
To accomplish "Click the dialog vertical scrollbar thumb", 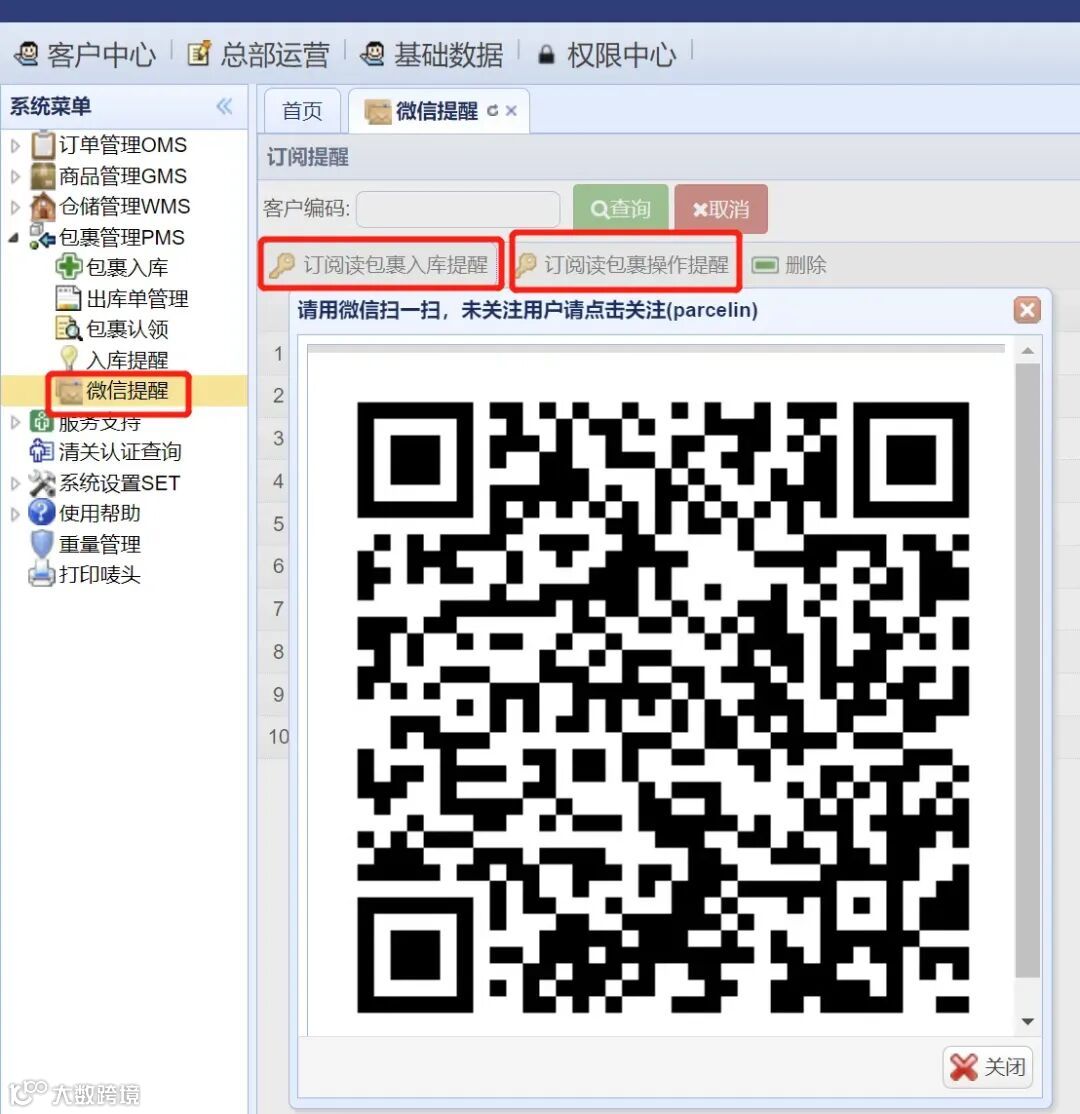I will [x=1027, y=671].
